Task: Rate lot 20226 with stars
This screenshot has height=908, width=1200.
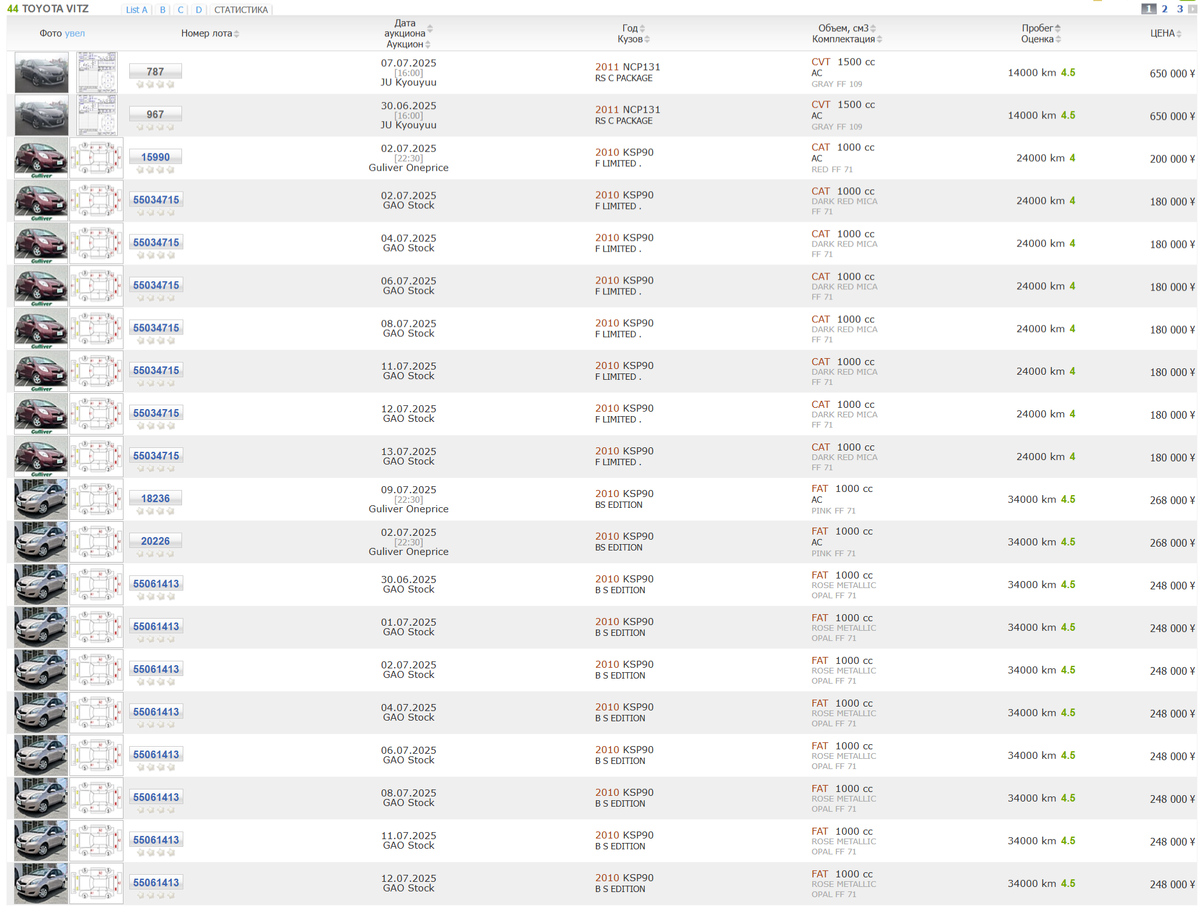Action: pyautogui.click(x=155, y=555)
